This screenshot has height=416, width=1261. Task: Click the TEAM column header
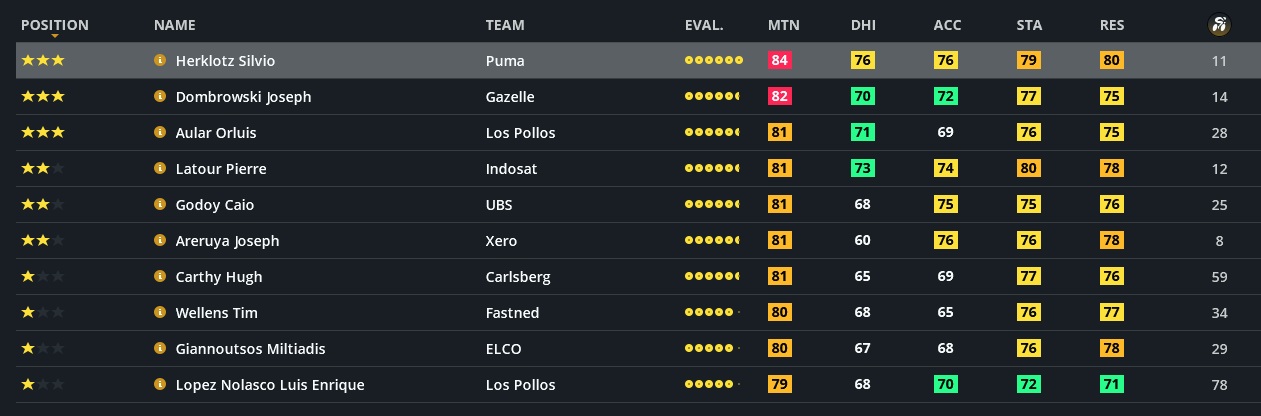505,25
